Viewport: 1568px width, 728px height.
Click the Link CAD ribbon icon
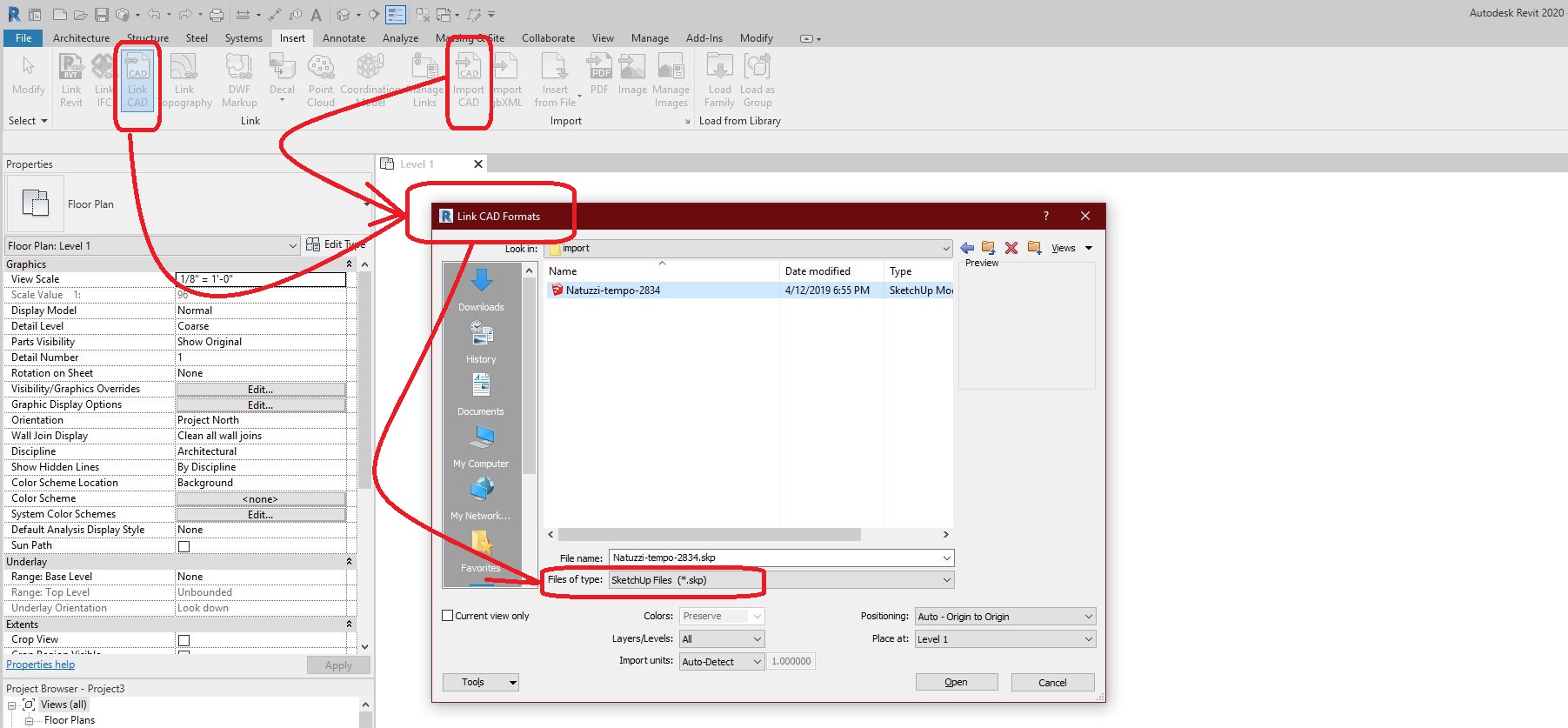pos(137,80)
